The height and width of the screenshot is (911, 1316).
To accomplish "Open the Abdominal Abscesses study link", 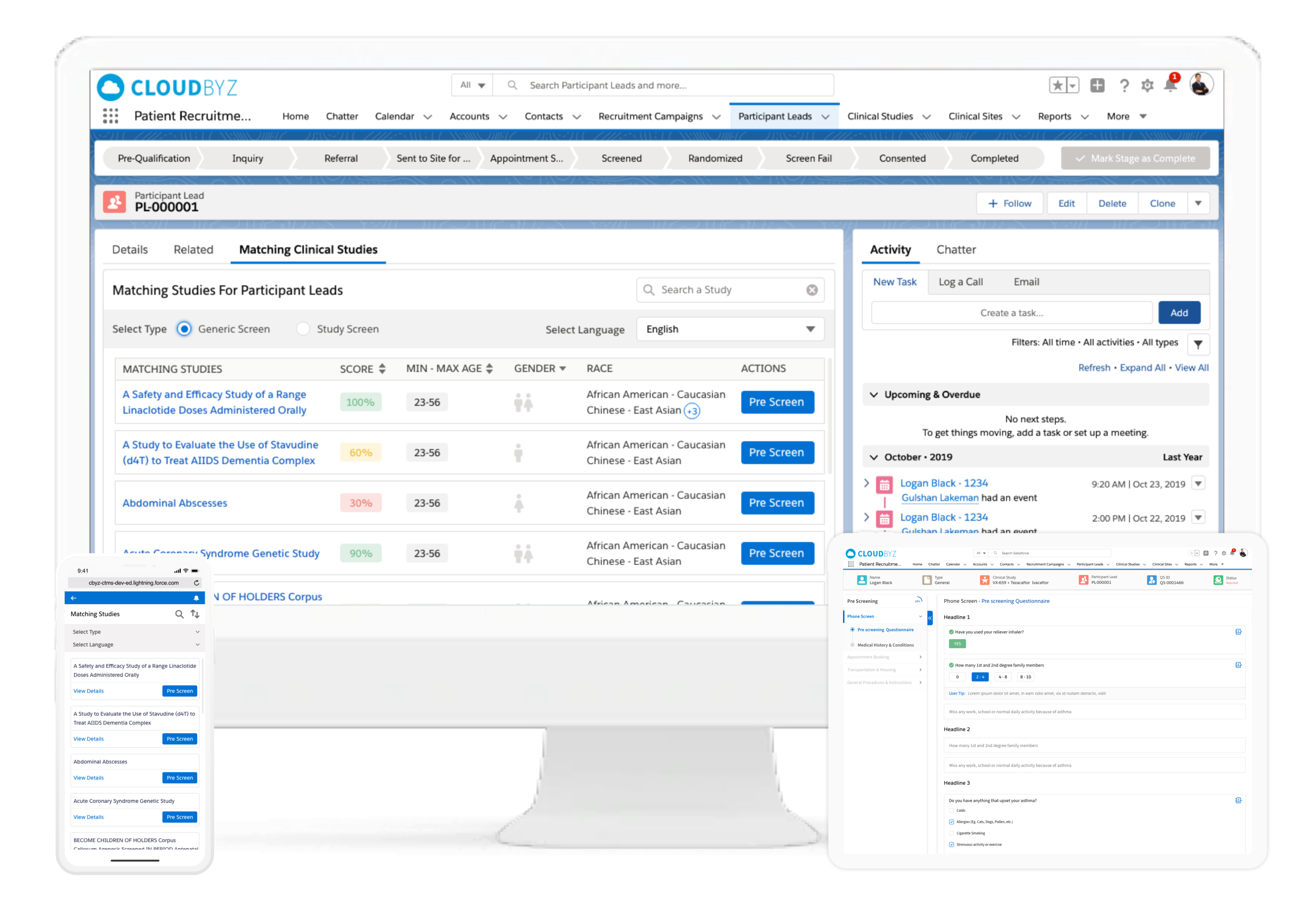I will [175, 503].
